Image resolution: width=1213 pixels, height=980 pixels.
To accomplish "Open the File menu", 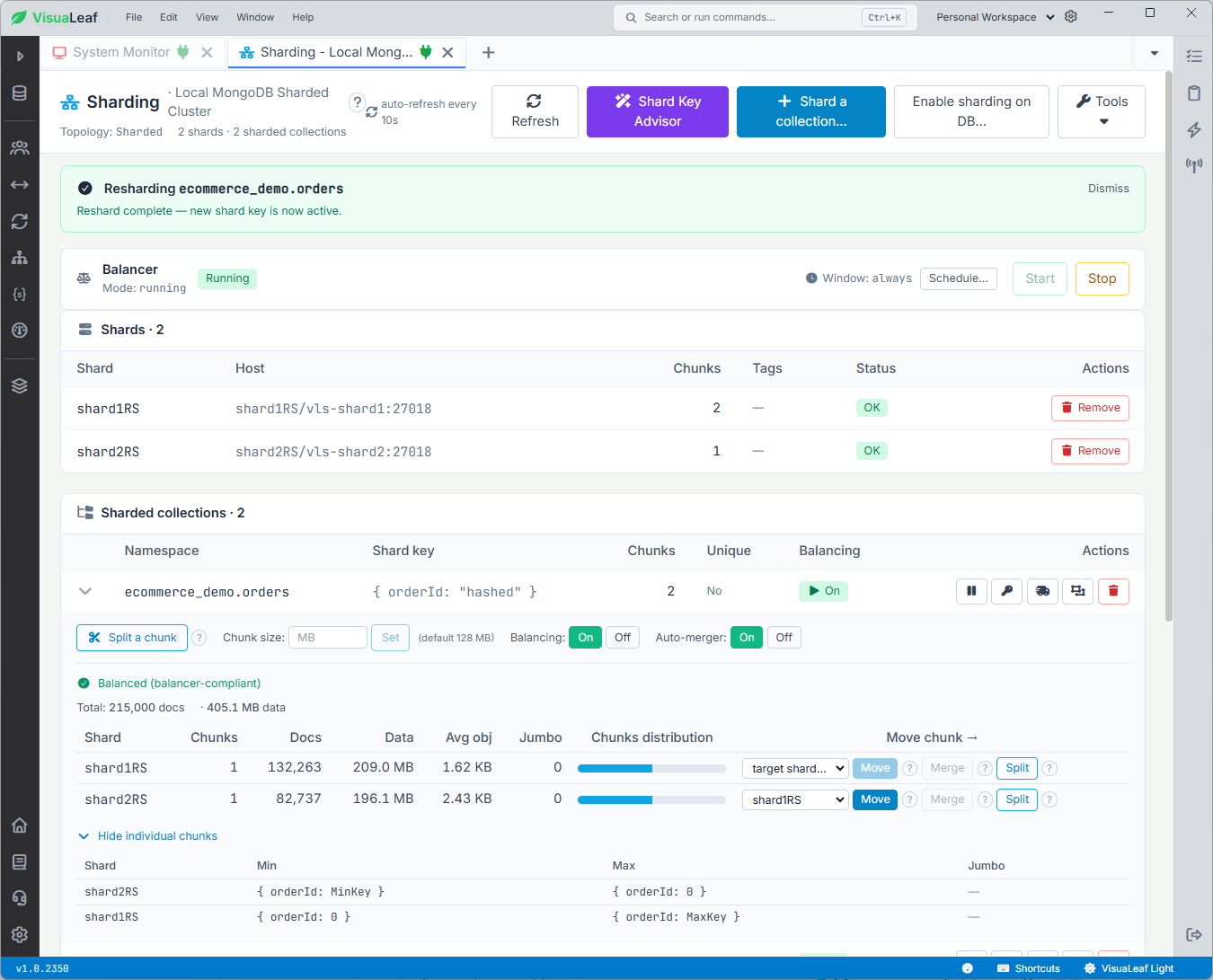I will click(x=134, y=17).
